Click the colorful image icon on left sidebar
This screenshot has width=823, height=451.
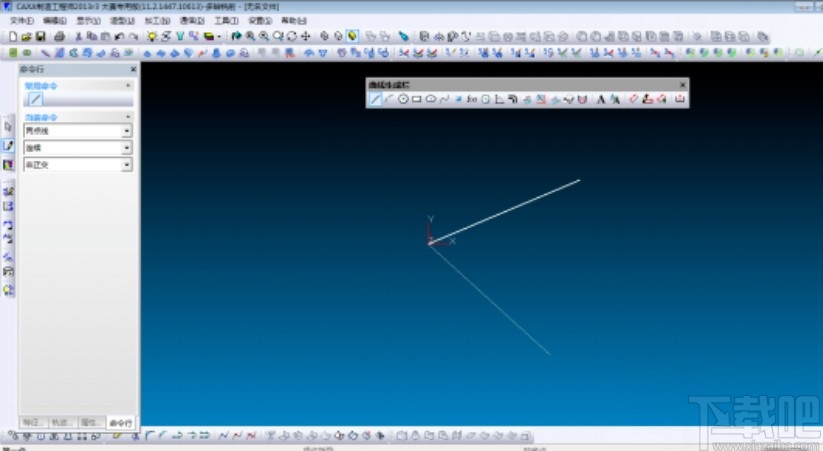click(8, 165)
